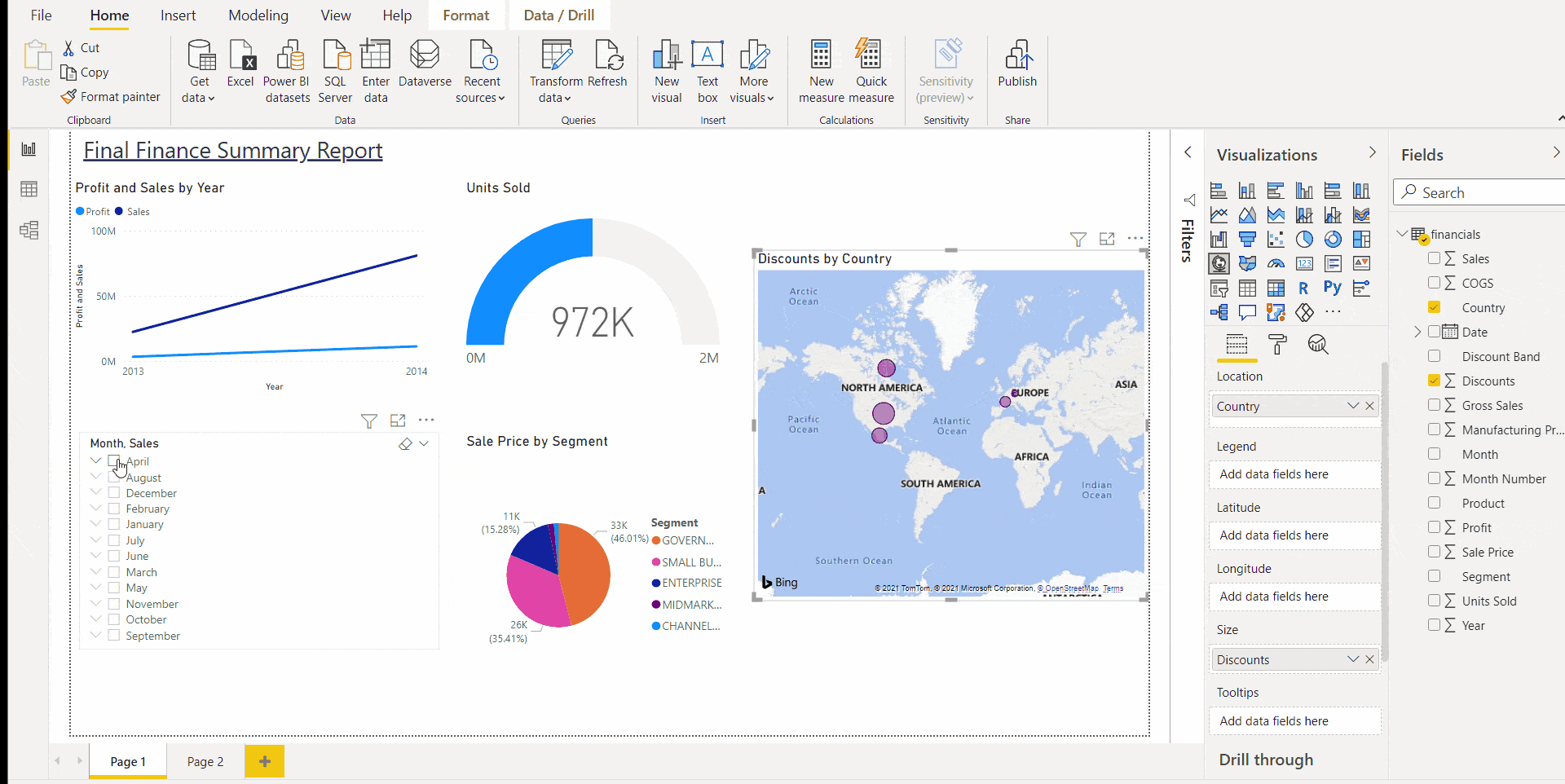Select the Pie chart visualization icon
This screenshot has width=1565, height=784.
click(x=1304, y=239)
